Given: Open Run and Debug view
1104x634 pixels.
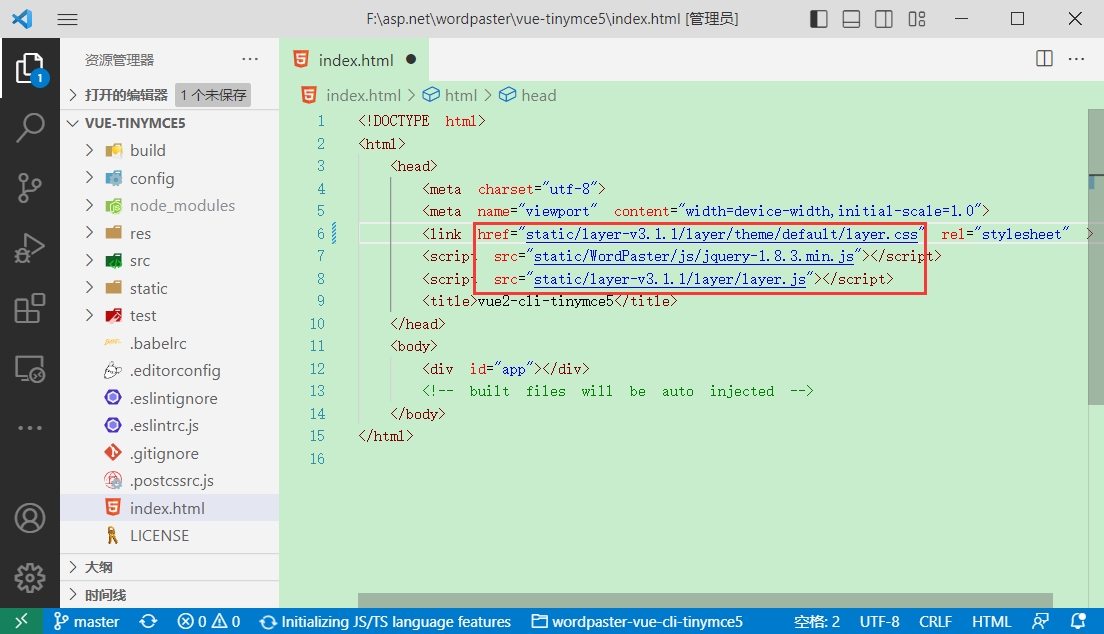Looking at the screenshot, I should (x=30, y=247).
